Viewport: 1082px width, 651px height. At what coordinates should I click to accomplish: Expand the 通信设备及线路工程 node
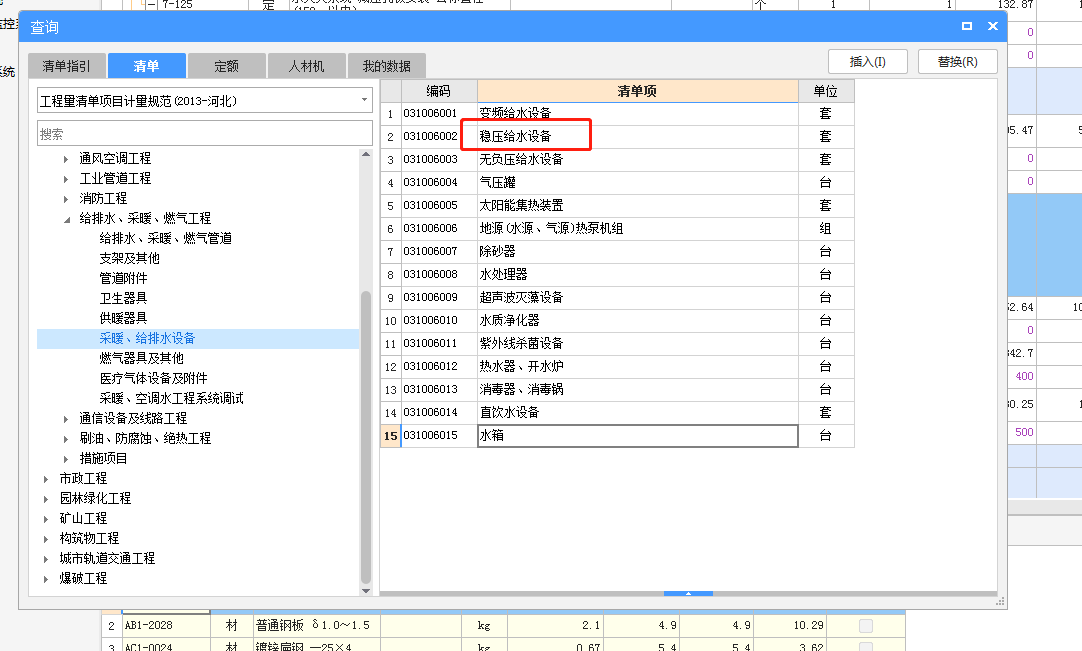pyautogui.click(x=66, y=419)
